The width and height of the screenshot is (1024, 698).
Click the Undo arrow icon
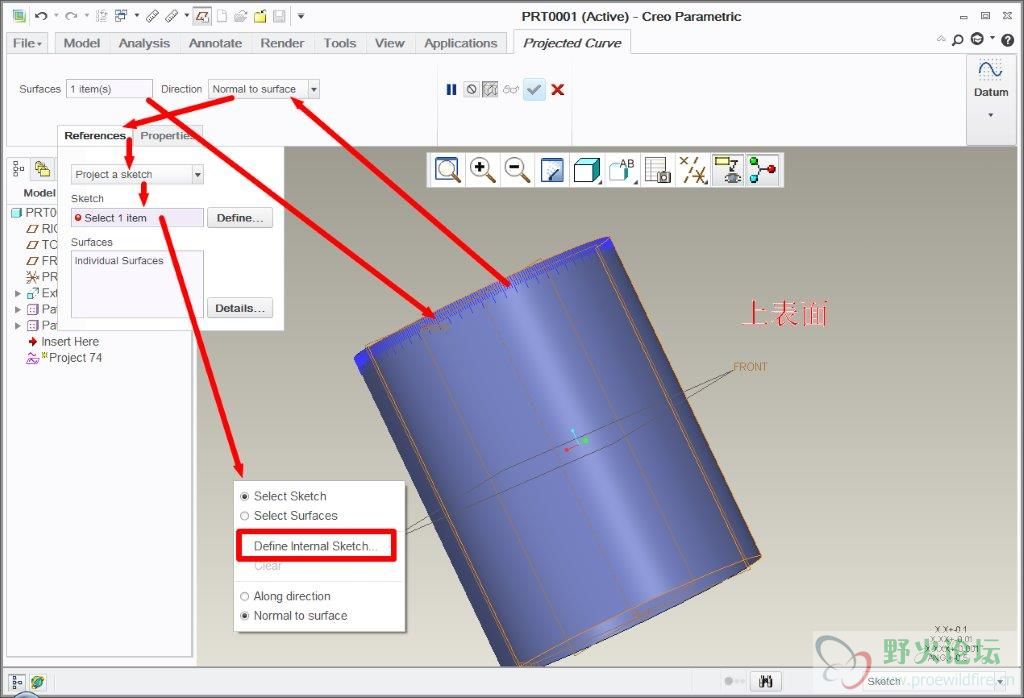click(x=41, y=16)
